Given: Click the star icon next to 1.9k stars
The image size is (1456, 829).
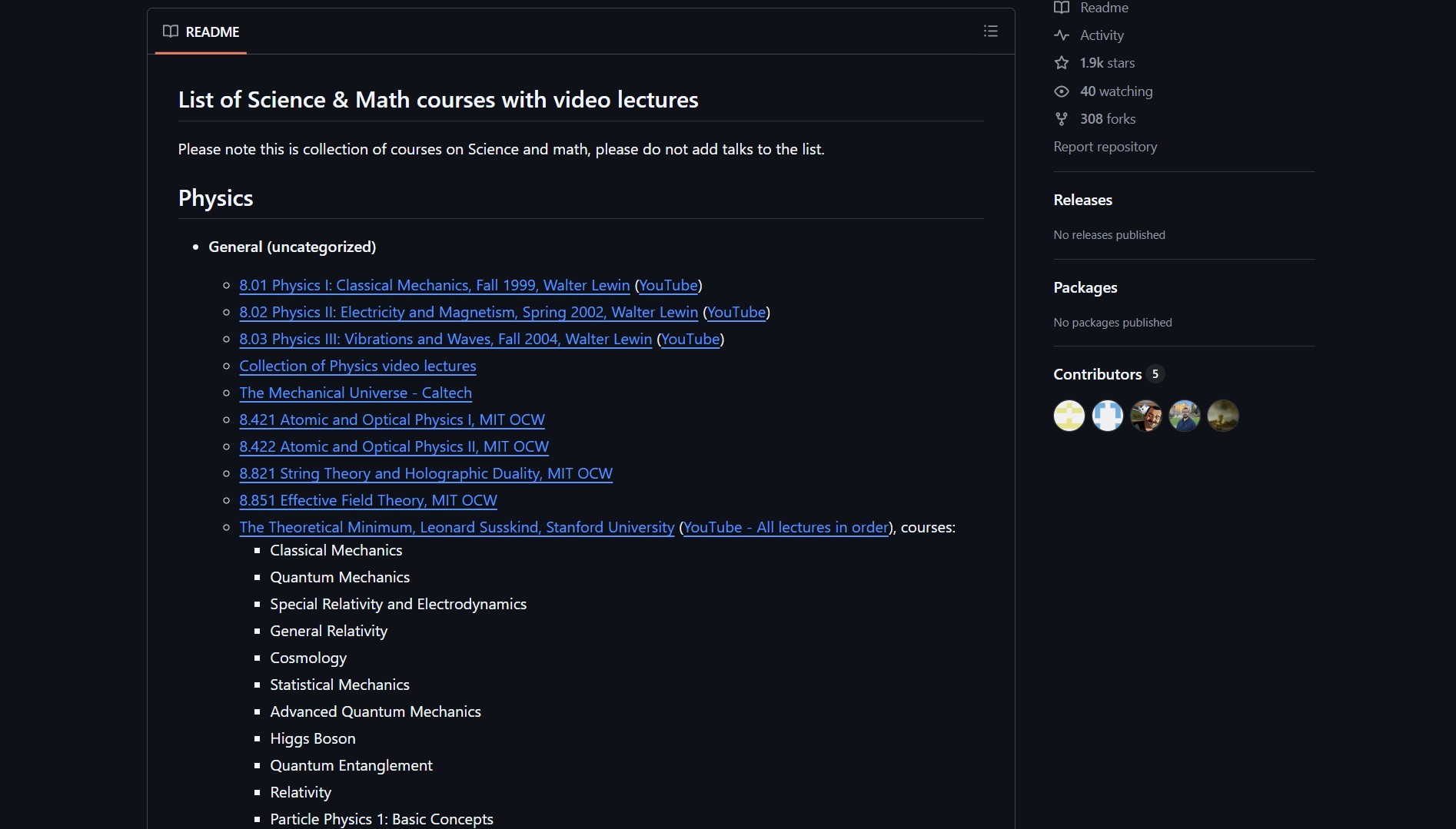Looking at the screenshot, I should (1062, 63).
